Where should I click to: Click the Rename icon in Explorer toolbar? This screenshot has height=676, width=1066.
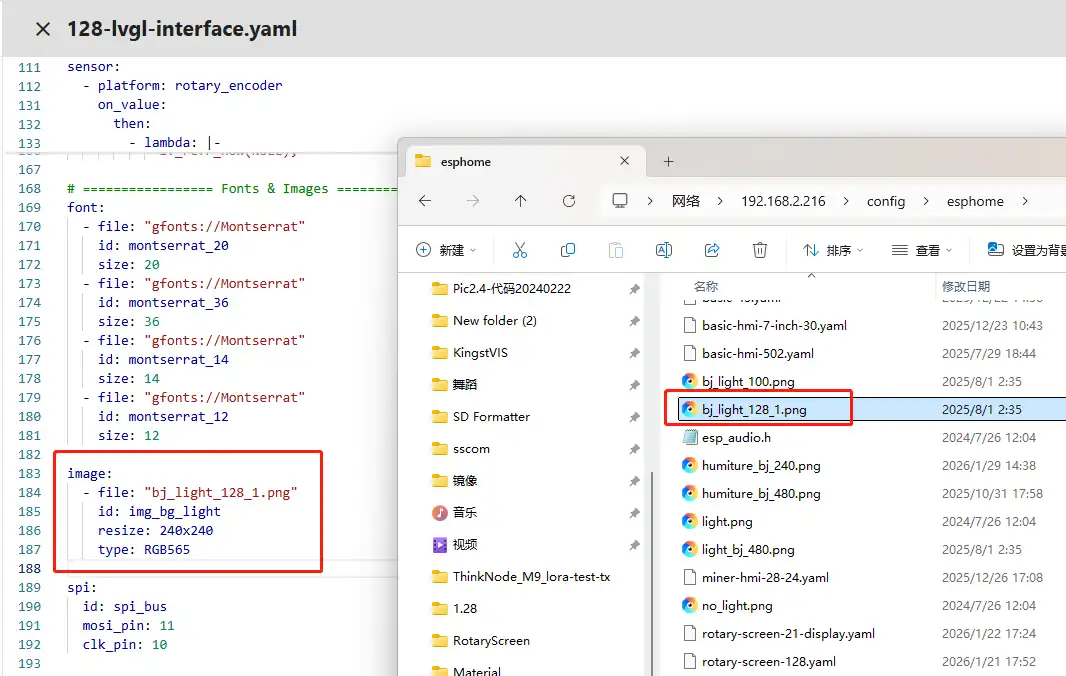pos(663,250)
